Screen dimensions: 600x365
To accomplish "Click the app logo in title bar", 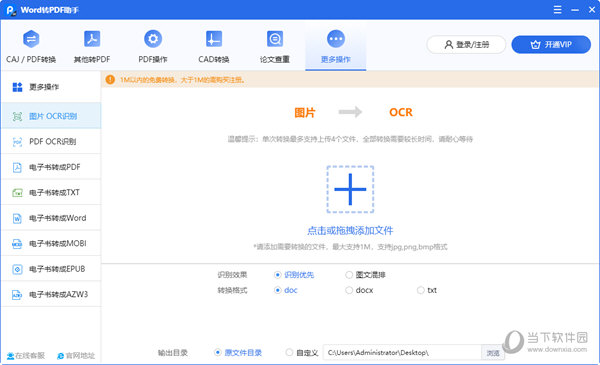I will point(11,10).
